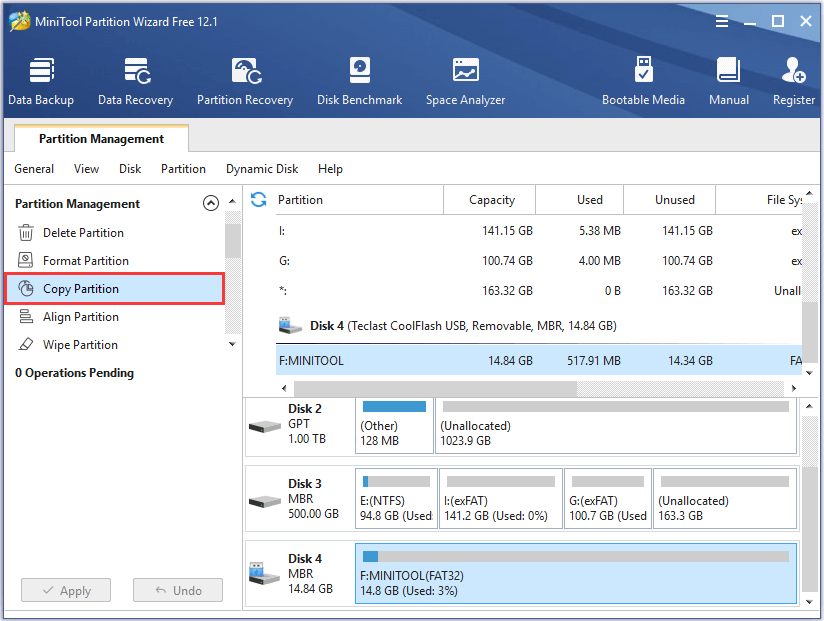Open the Dynamic Disk menu
Image resolution: width=824 pixels, height=621 pixels.
pyautogui.click(x=262, y=169)
